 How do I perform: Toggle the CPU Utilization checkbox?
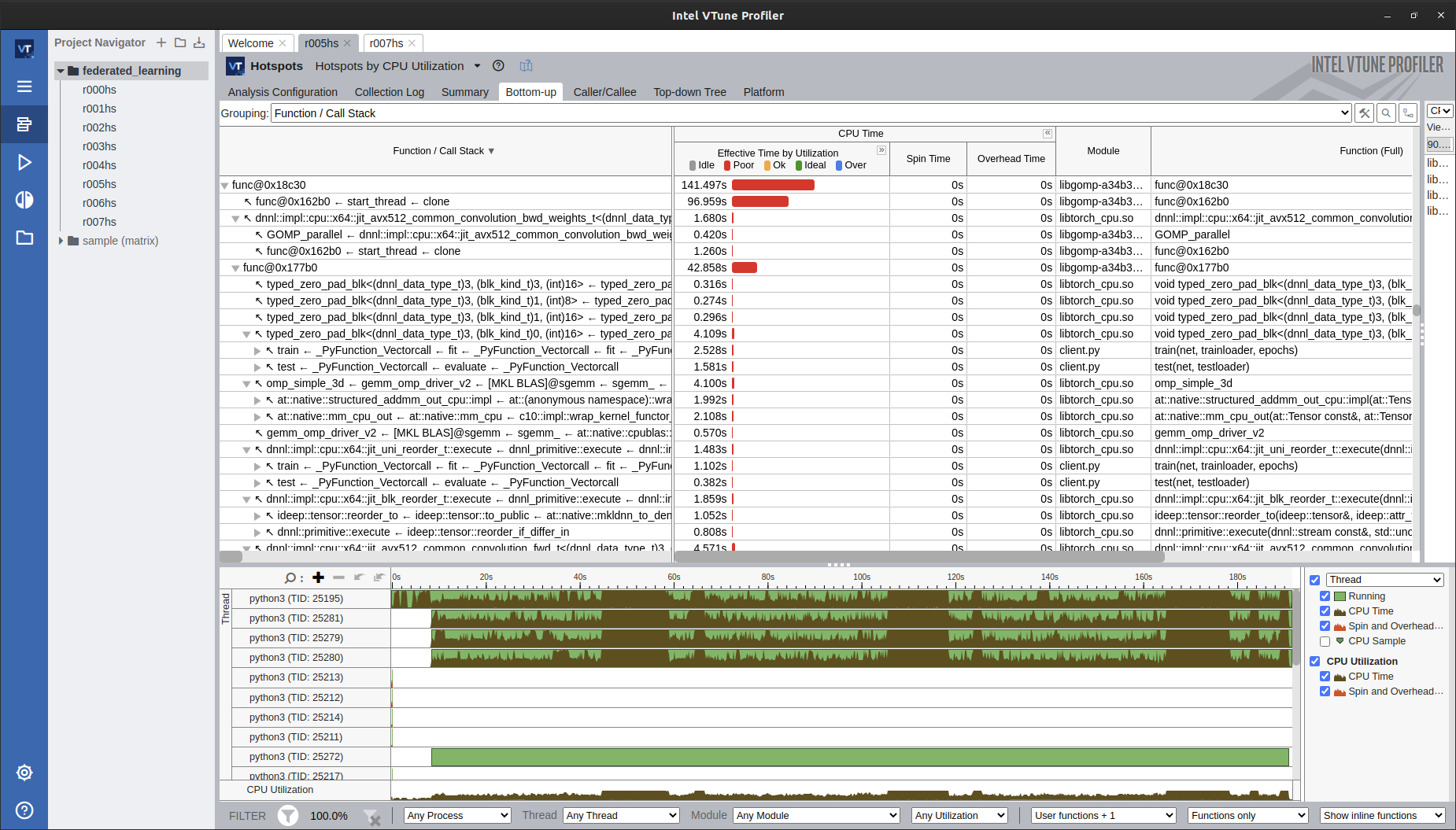[x=1314, y=662]
